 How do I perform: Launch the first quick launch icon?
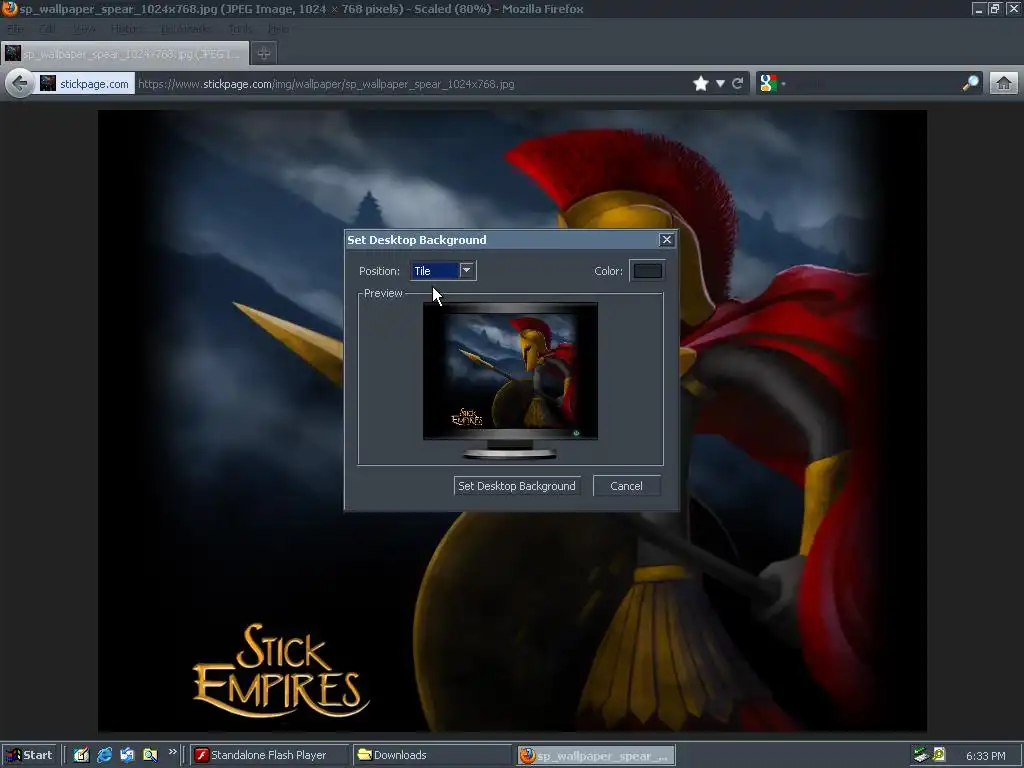(x=81, y=755)
